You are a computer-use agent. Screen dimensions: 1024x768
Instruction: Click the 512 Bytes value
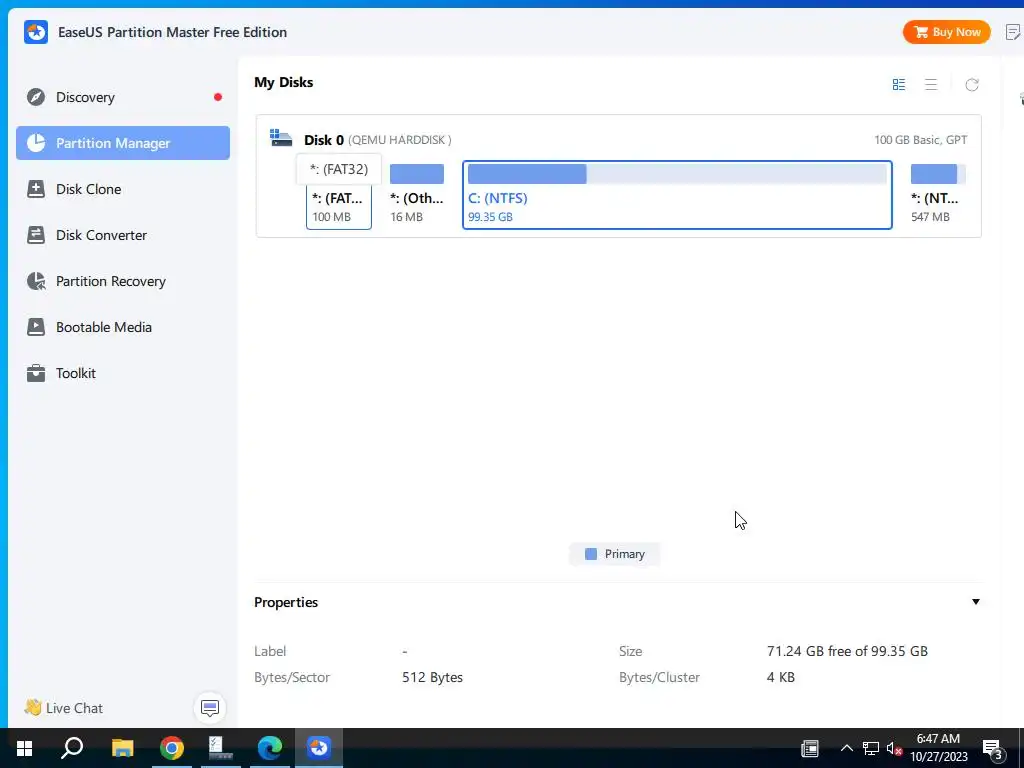432,677
